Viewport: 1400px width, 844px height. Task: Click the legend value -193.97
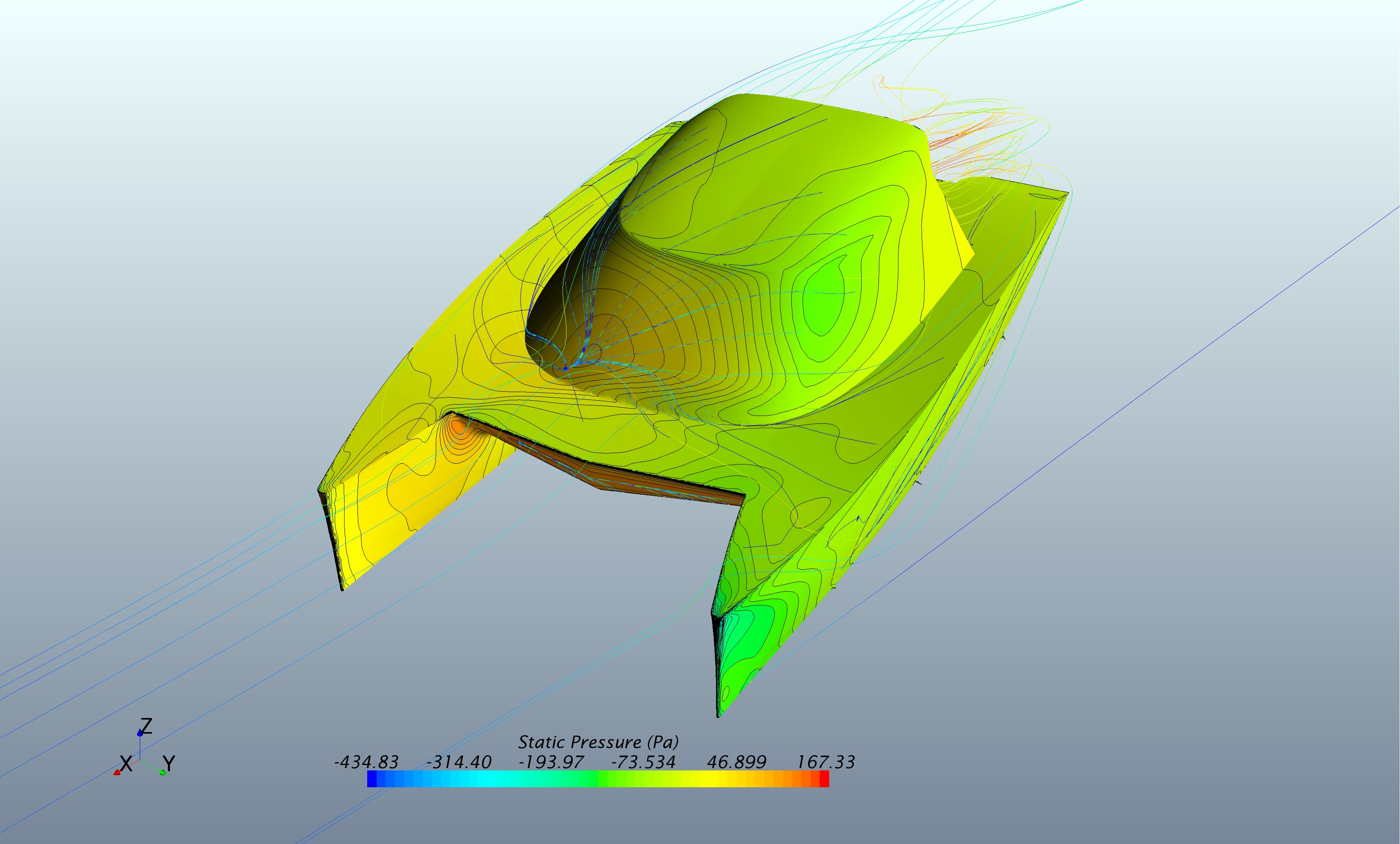pyautogui.click(x=551, y=762)
